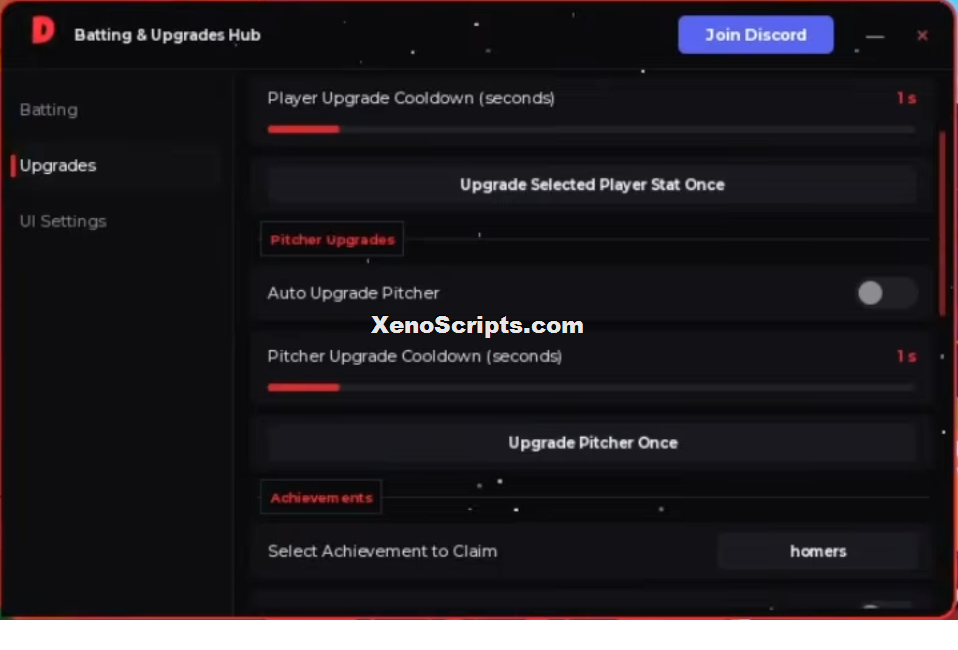Click the Batting & Upgrades Hub title

pos(167,35)
